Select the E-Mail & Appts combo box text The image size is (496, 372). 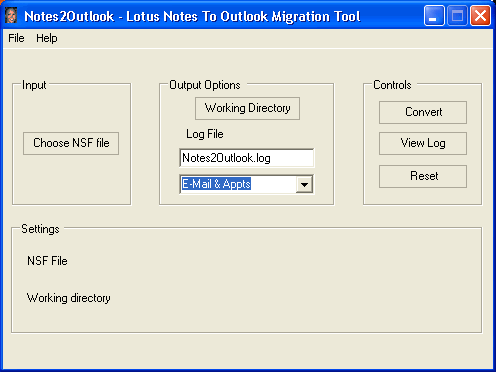tap(216, 184)
